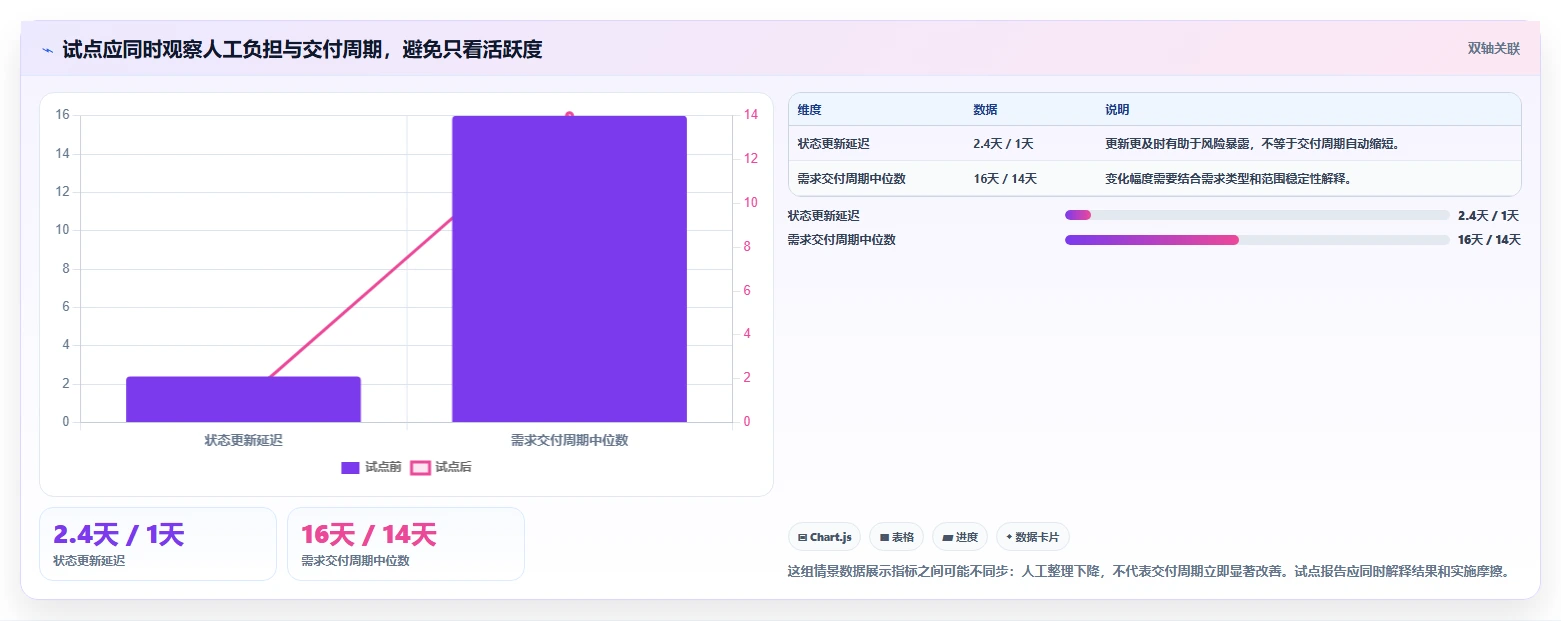Click the Chart.js chip
The image size is (1561, 621).
point(824,537)
